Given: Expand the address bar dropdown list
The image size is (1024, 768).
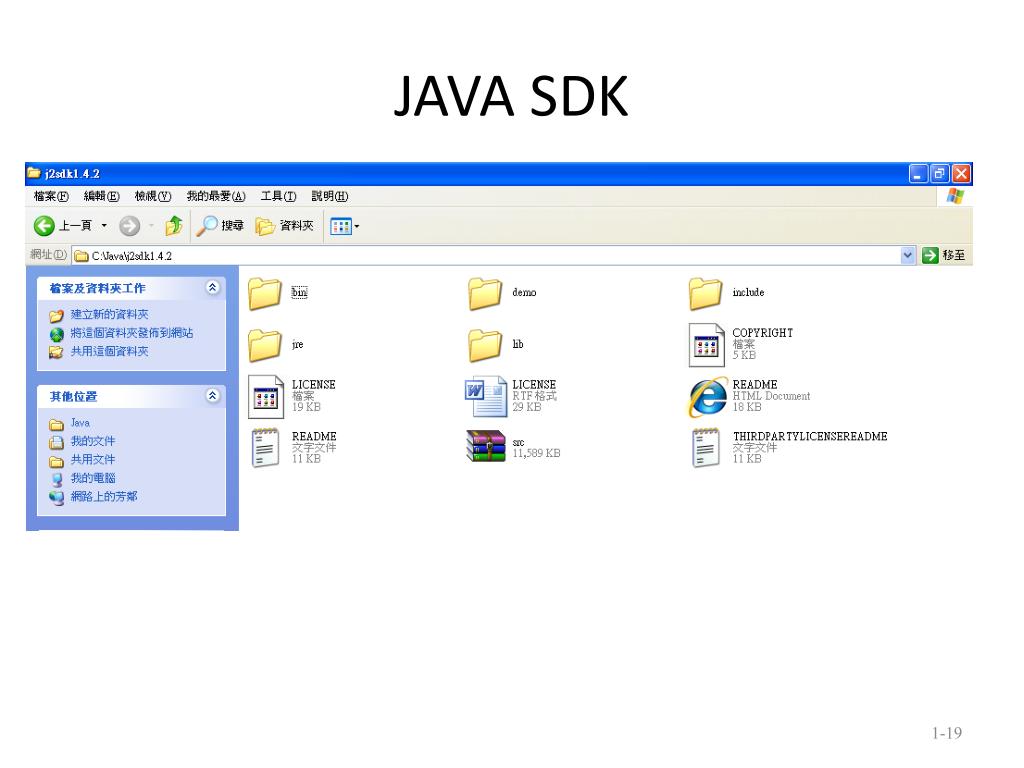Looking at the screenshot, I should point(907,255).
